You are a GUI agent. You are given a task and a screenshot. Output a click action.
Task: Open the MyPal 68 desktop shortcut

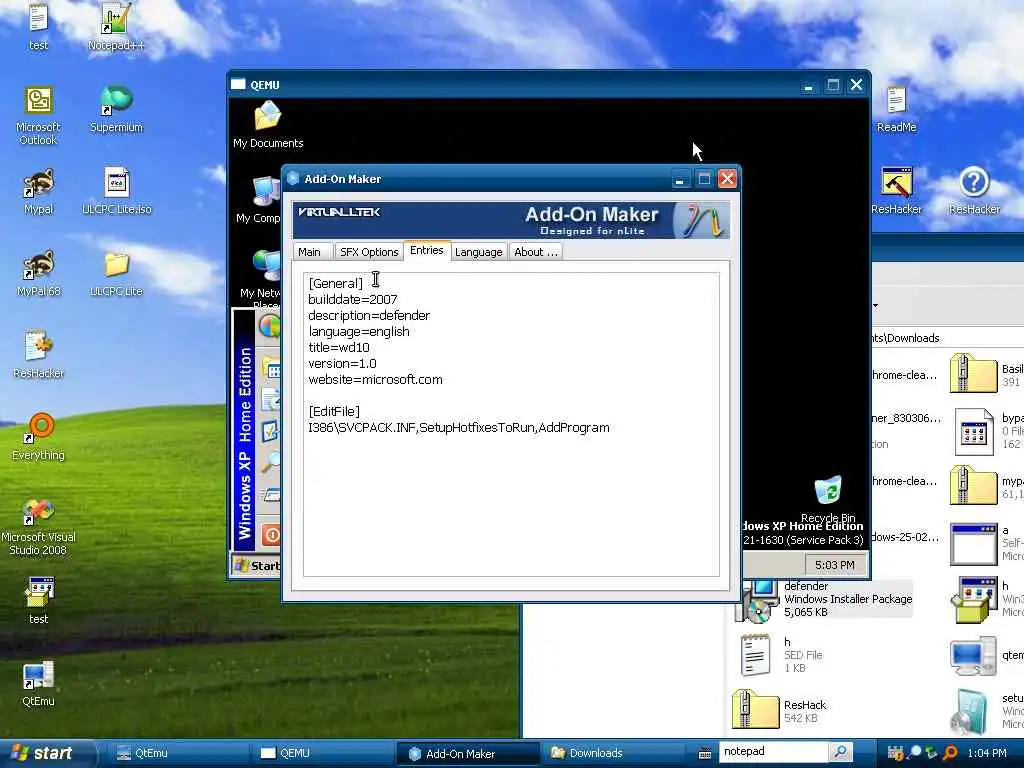[x=39, y=274]
